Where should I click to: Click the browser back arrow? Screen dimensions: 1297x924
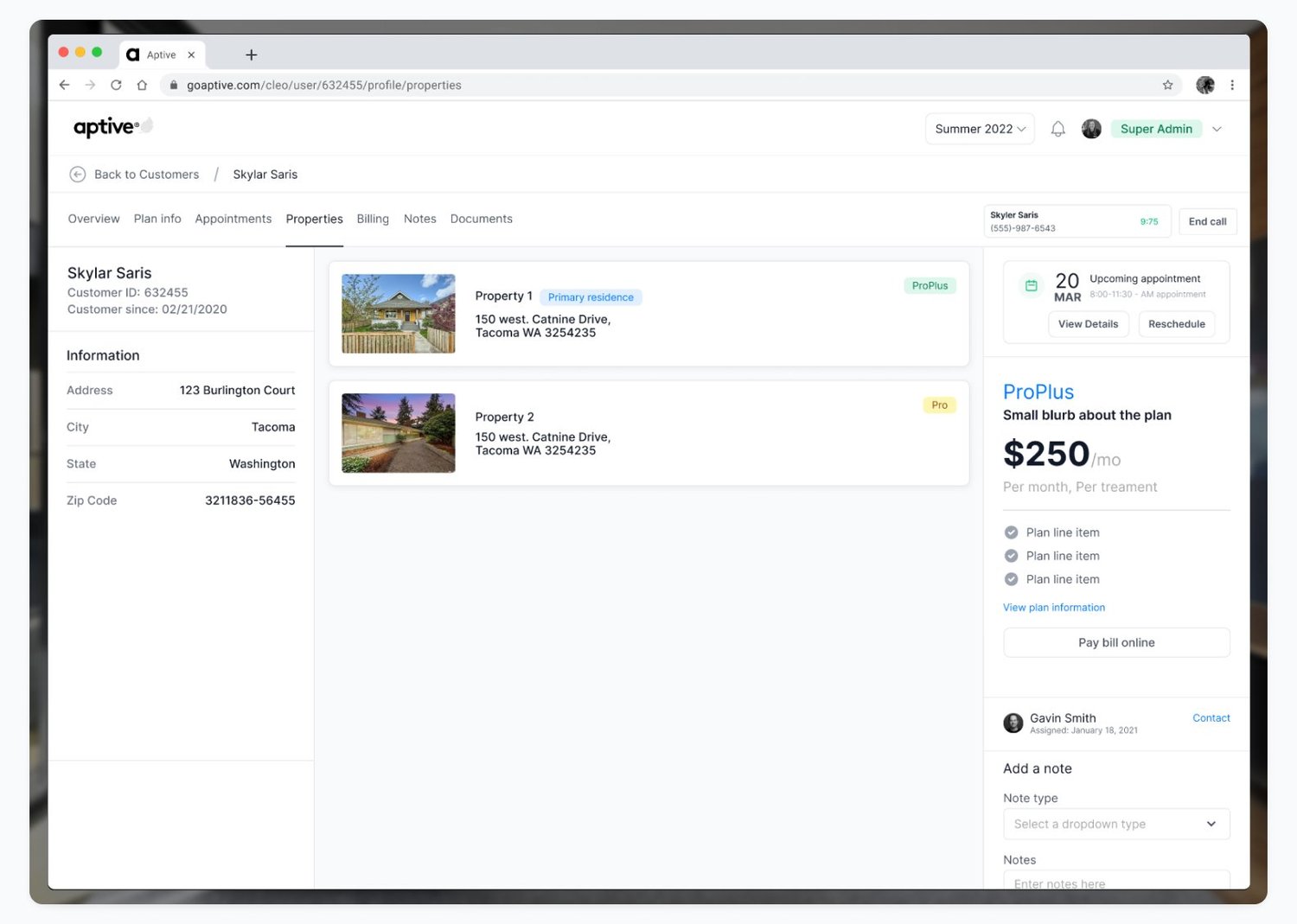64,85
